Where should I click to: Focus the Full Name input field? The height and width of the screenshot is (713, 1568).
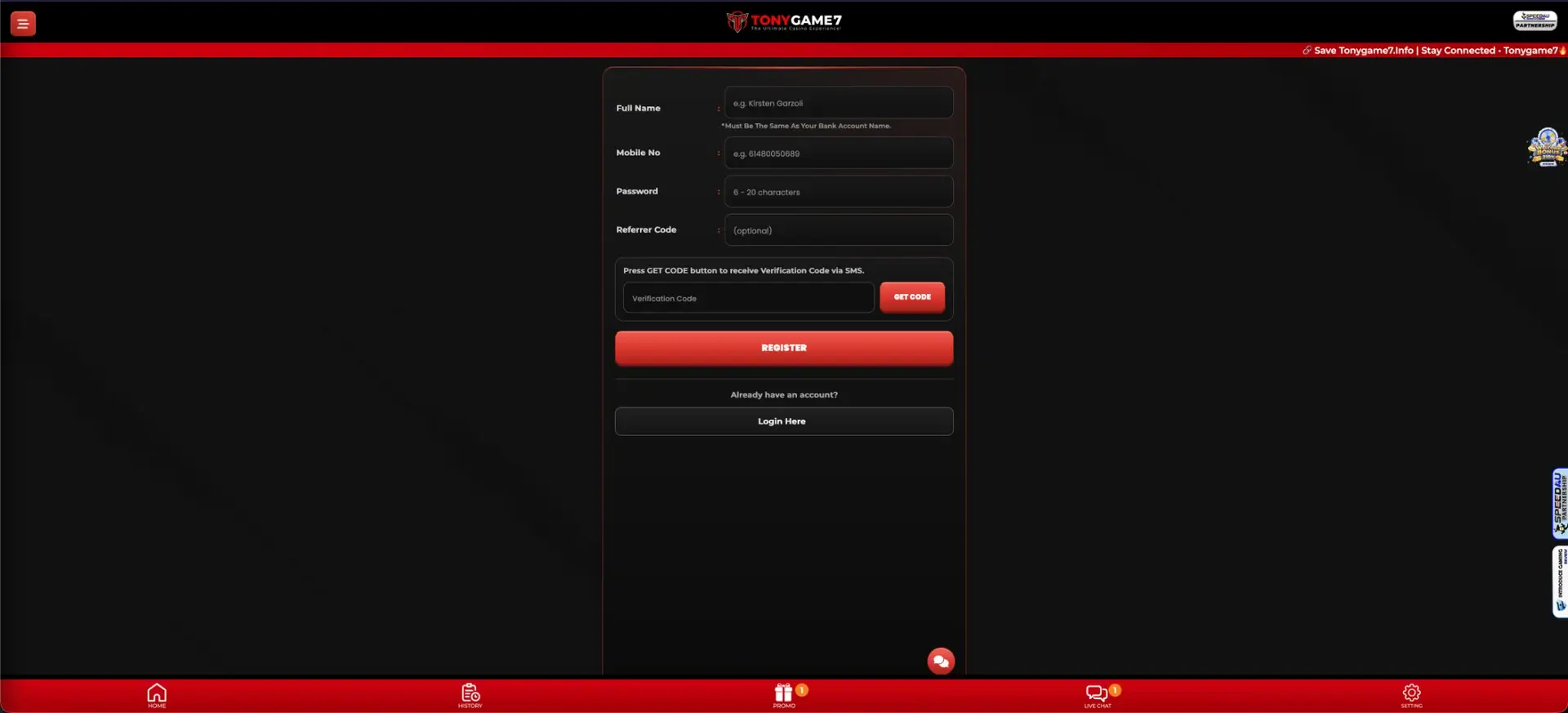pyautogui.click(x=839, y=103)
